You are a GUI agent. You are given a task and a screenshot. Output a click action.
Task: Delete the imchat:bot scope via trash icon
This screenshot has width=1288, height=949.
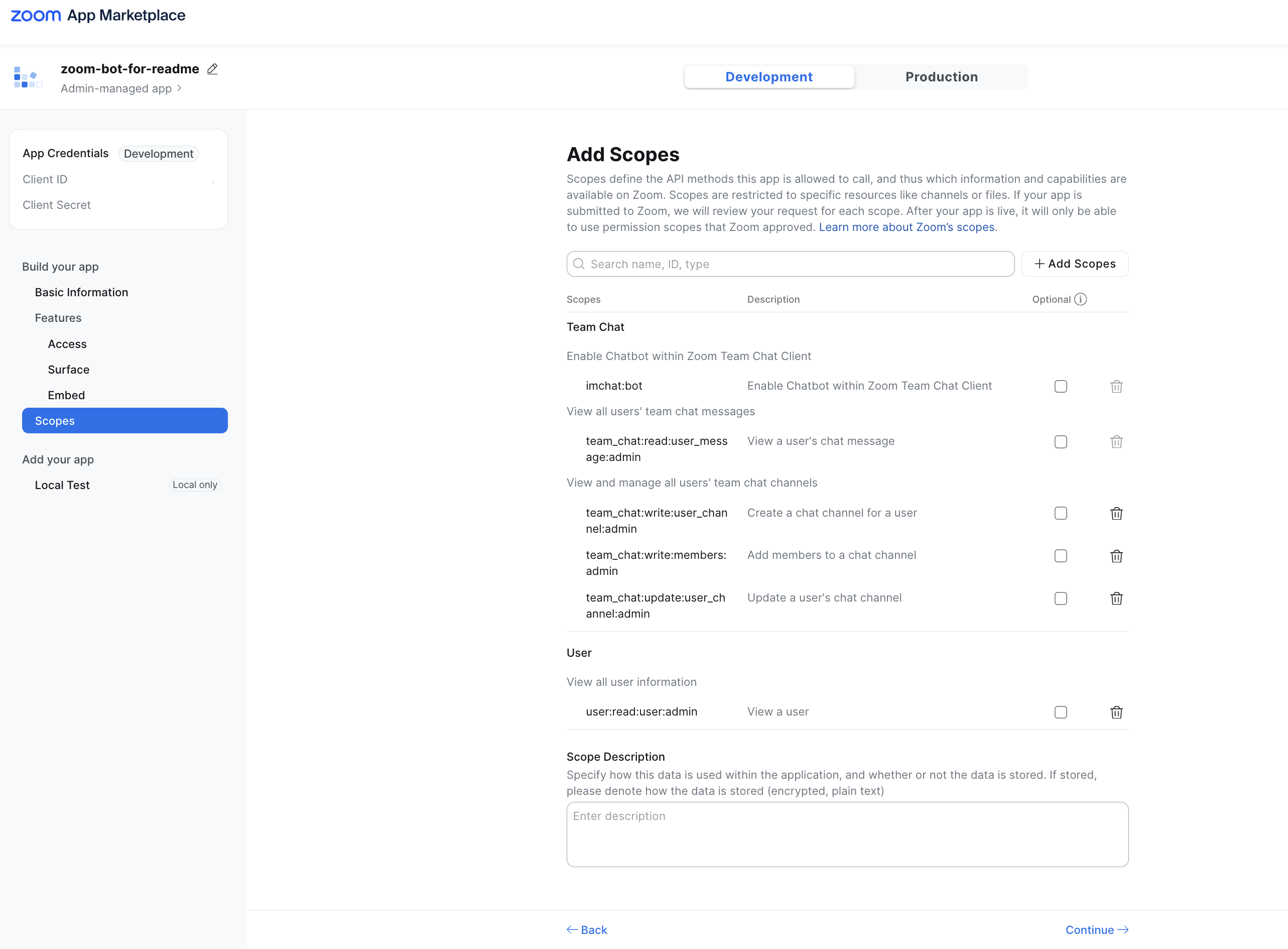coord(1116,387)
